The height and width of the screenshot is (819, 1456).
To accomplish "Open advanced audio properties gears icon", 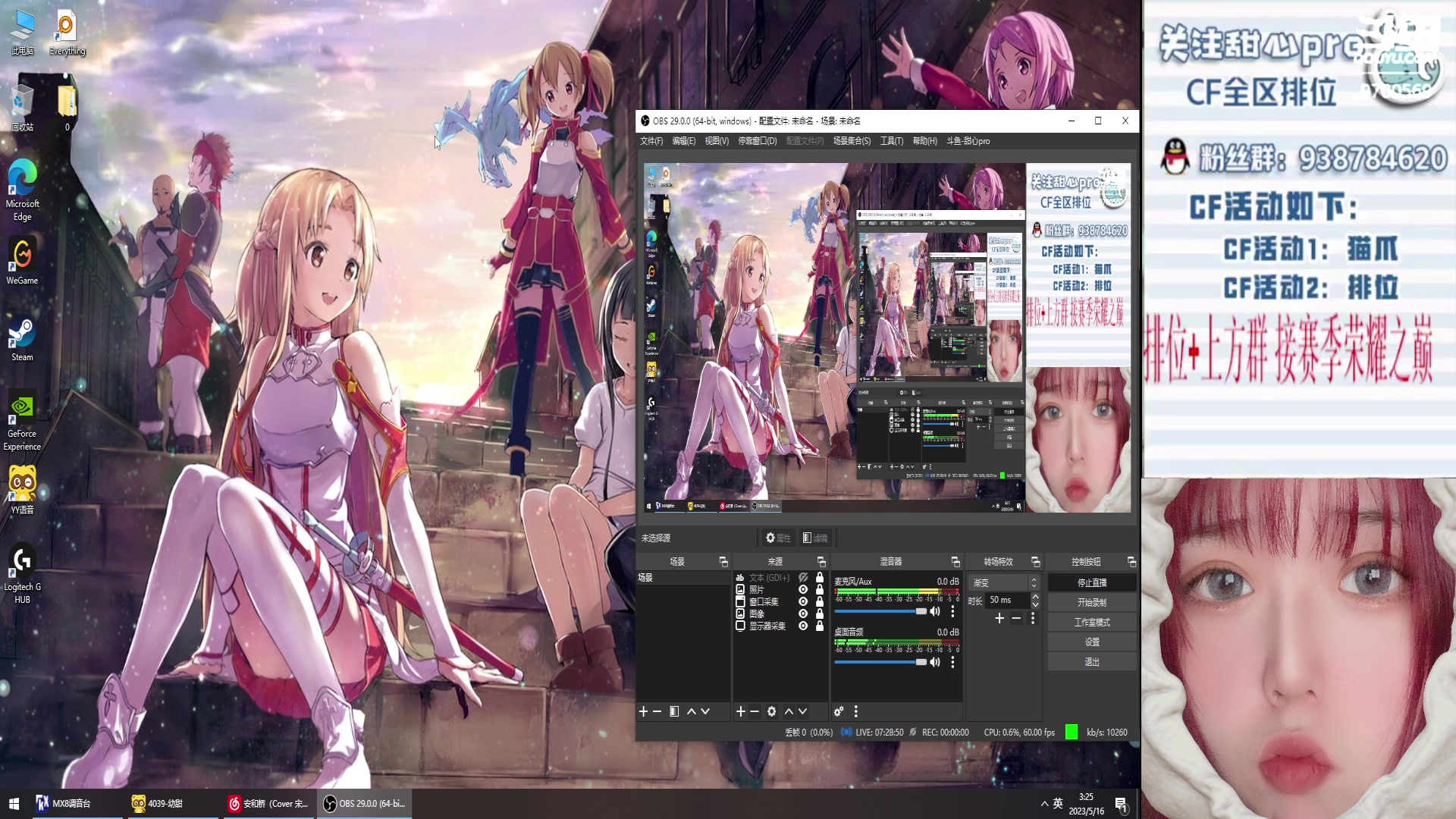I will tap(839, 711).
